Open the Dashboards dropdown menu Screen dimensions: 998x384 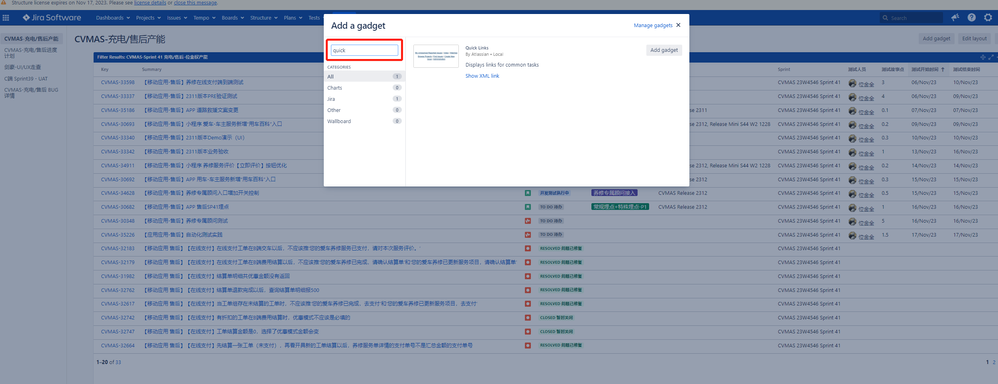pyautogui.click(x=112, y=18)
